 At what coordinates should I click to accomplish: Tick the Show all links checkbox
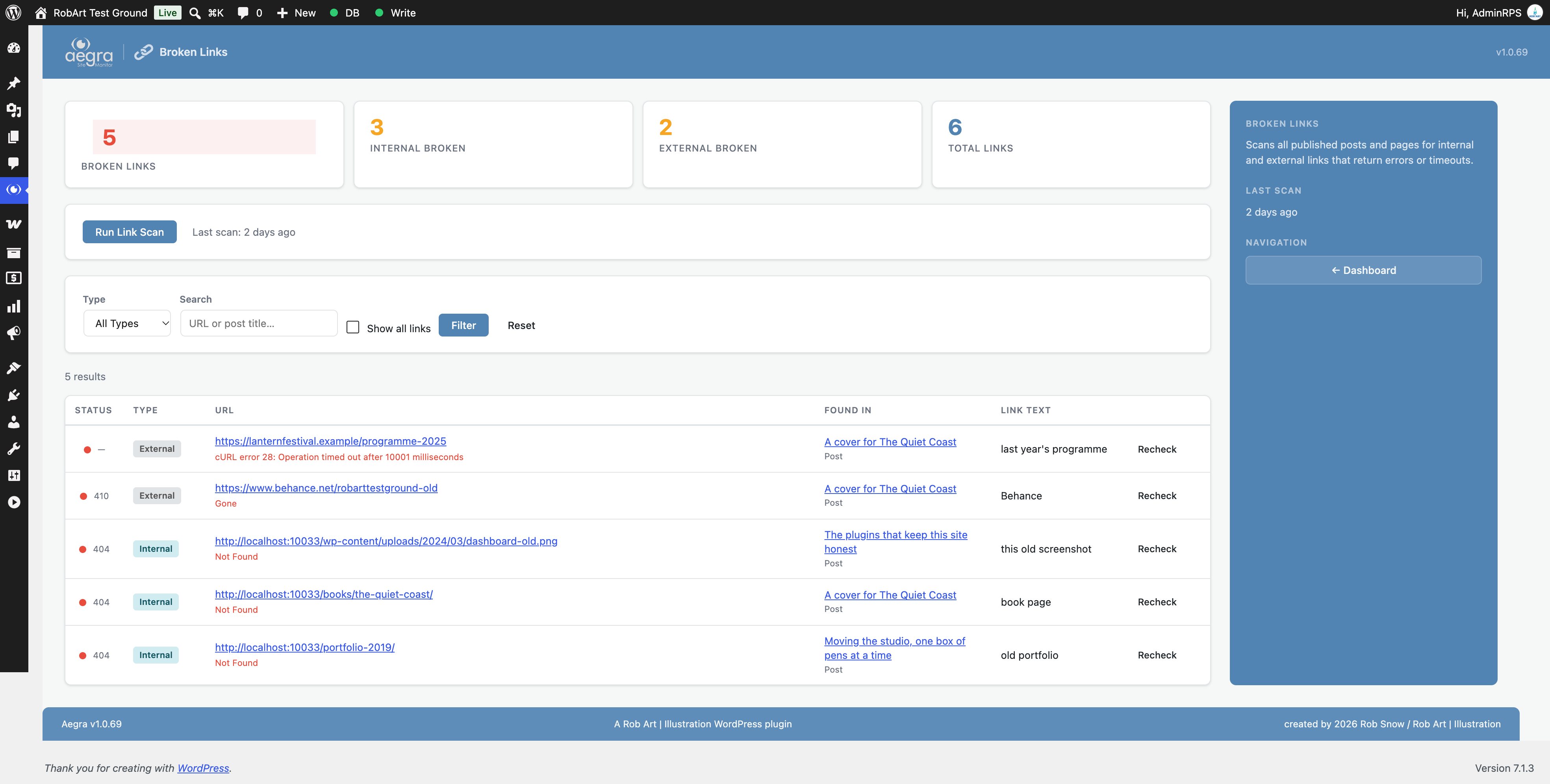[x=353, y=326]
